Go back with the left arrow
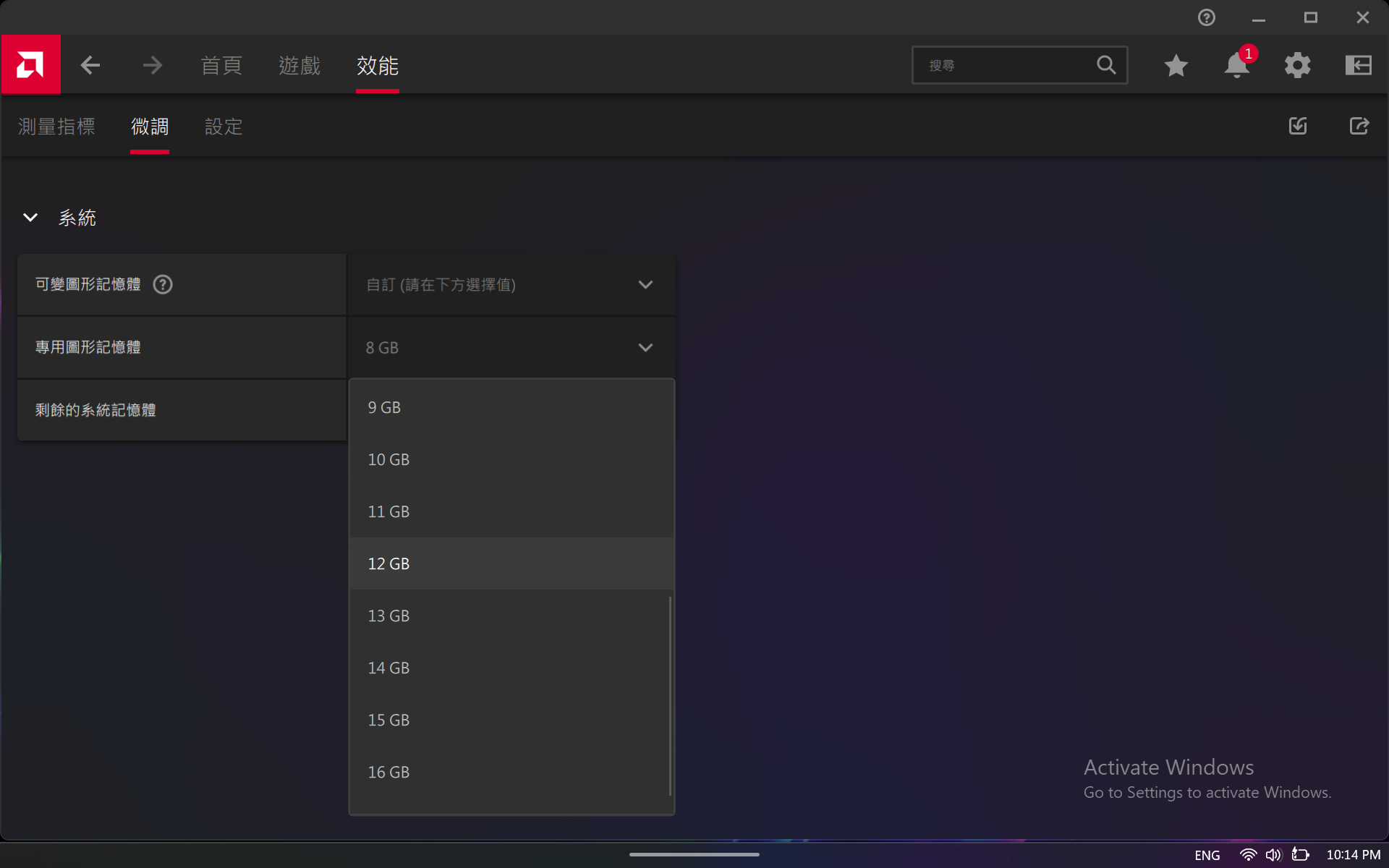Screen dimensions: 1389x868 click(90, 66)
